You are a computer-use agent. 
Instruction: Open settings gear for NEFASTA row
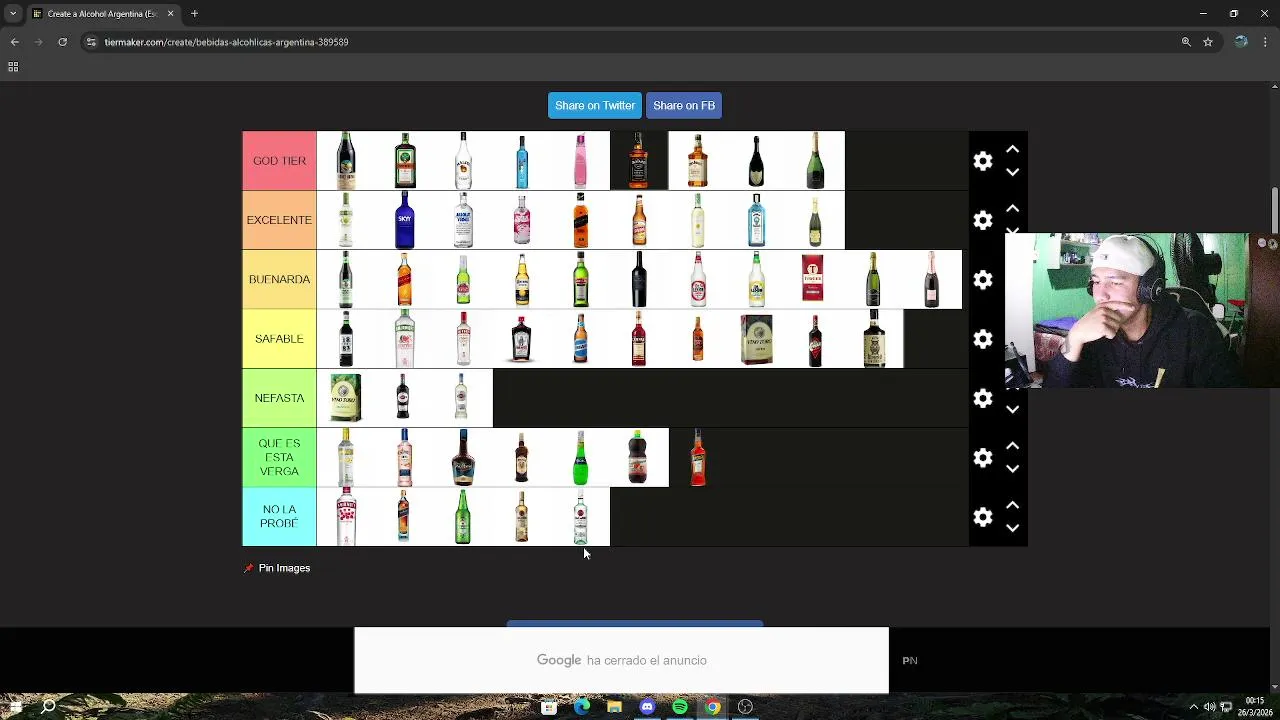983,398
